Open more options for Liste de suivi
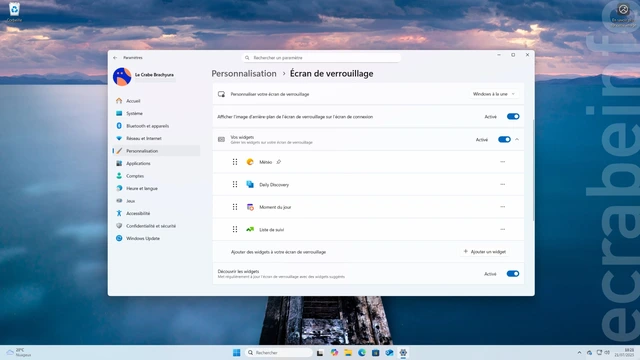Image resolution: width=640 pixels, height=360 pixels. [502, 229]
